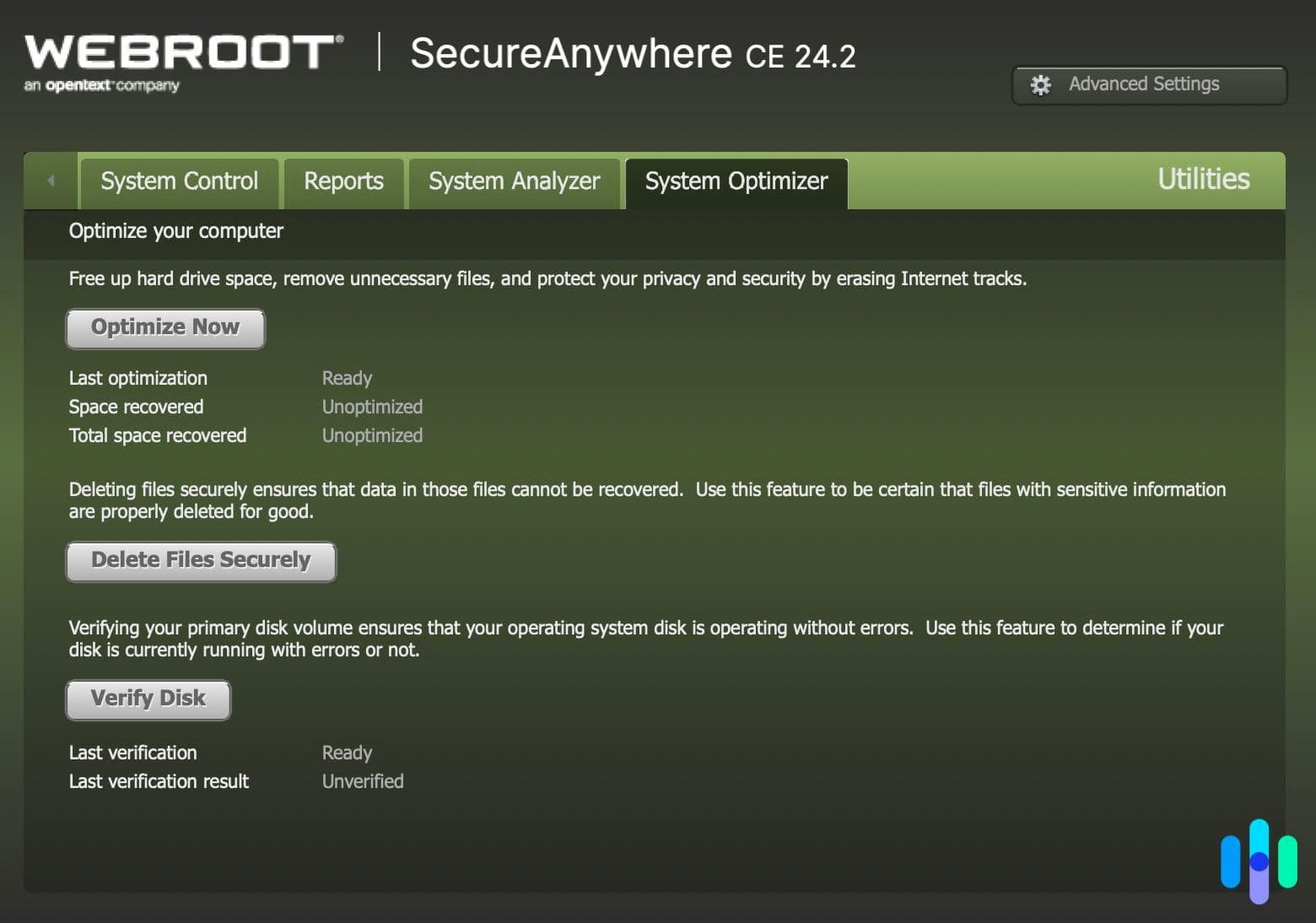Expand the Optimize your computer section
Image resolution: width=1316 pixels, height=923 pixels.
click(x=175, y=231)
